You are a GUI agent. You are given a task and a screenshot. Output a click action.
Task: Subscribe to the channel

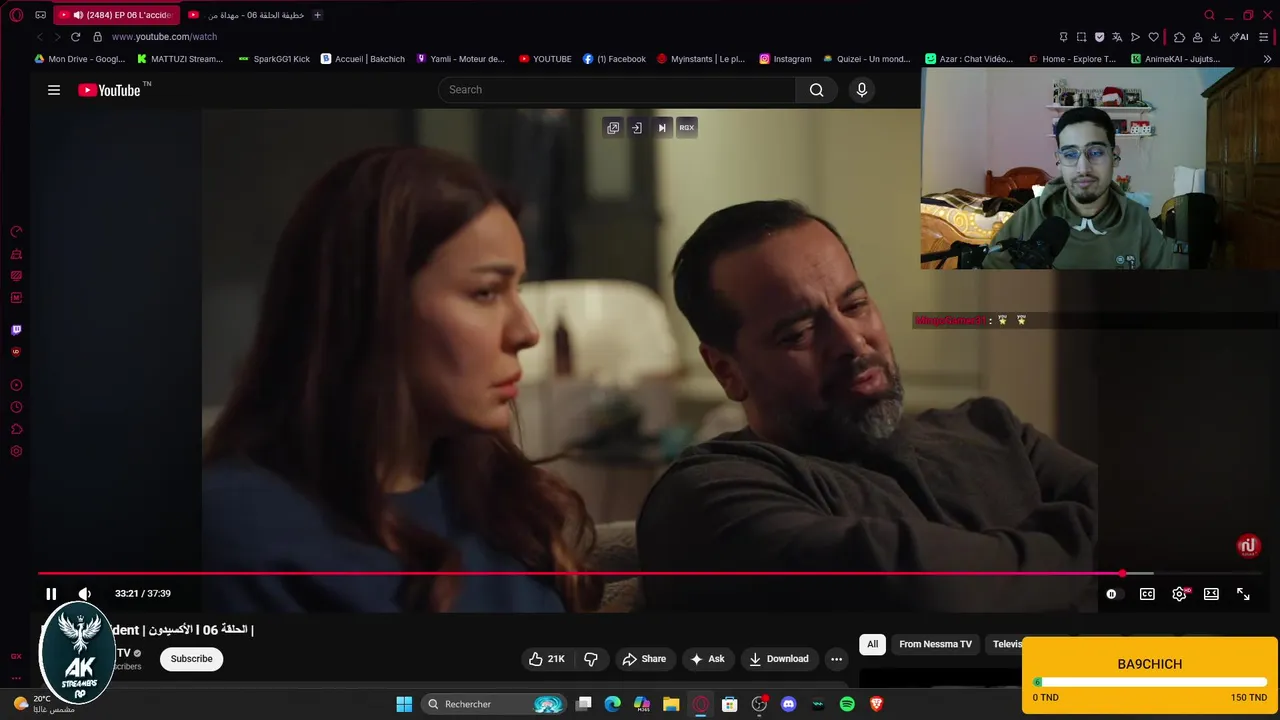[191, 659]
